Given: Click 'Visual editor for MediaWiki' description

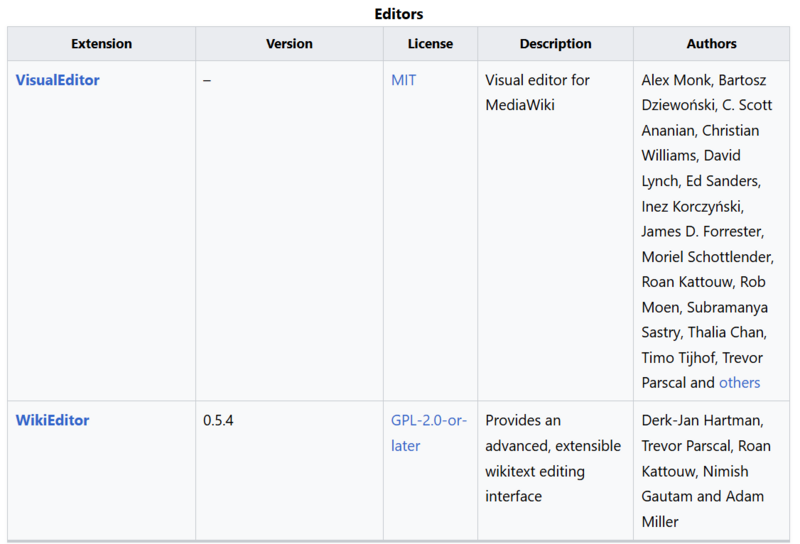Looking at the screenshot, I should pyautogui.click(x=537, y=92).
